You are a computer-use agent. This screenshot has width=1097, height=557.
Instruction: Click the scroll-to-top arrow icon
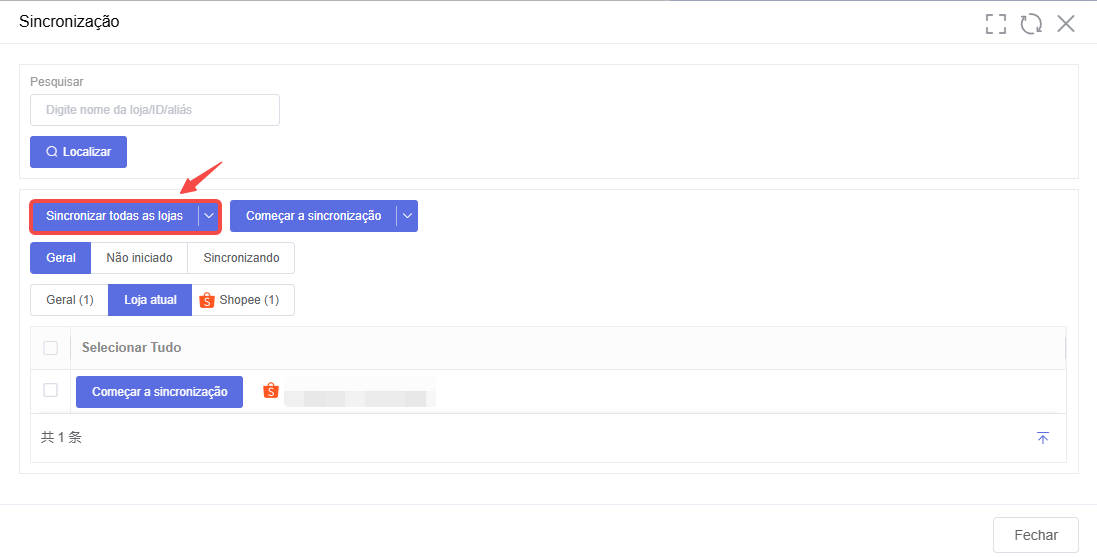click(x=1043, y=438)
